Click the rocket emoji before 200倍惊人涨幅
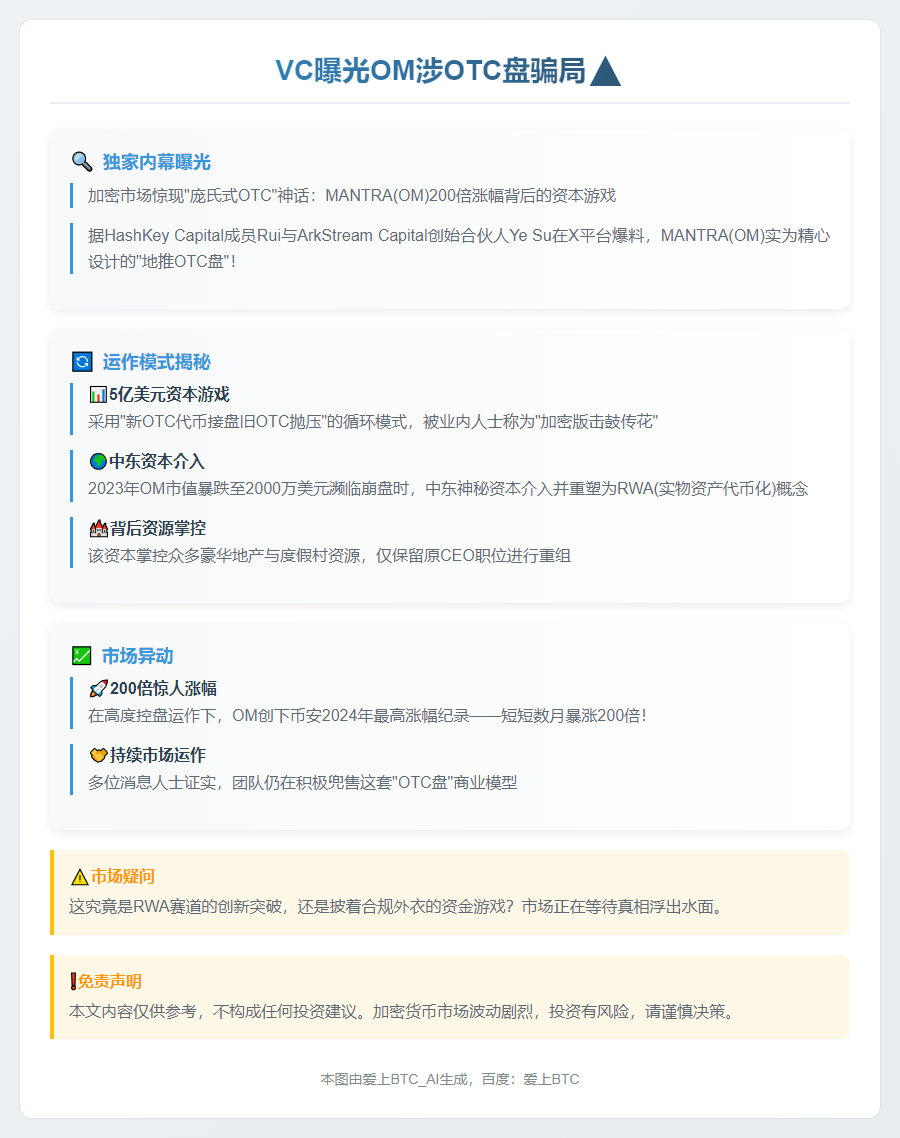Image resolution: width=900 pixels, height=1138 pixels. coord(98,688)
